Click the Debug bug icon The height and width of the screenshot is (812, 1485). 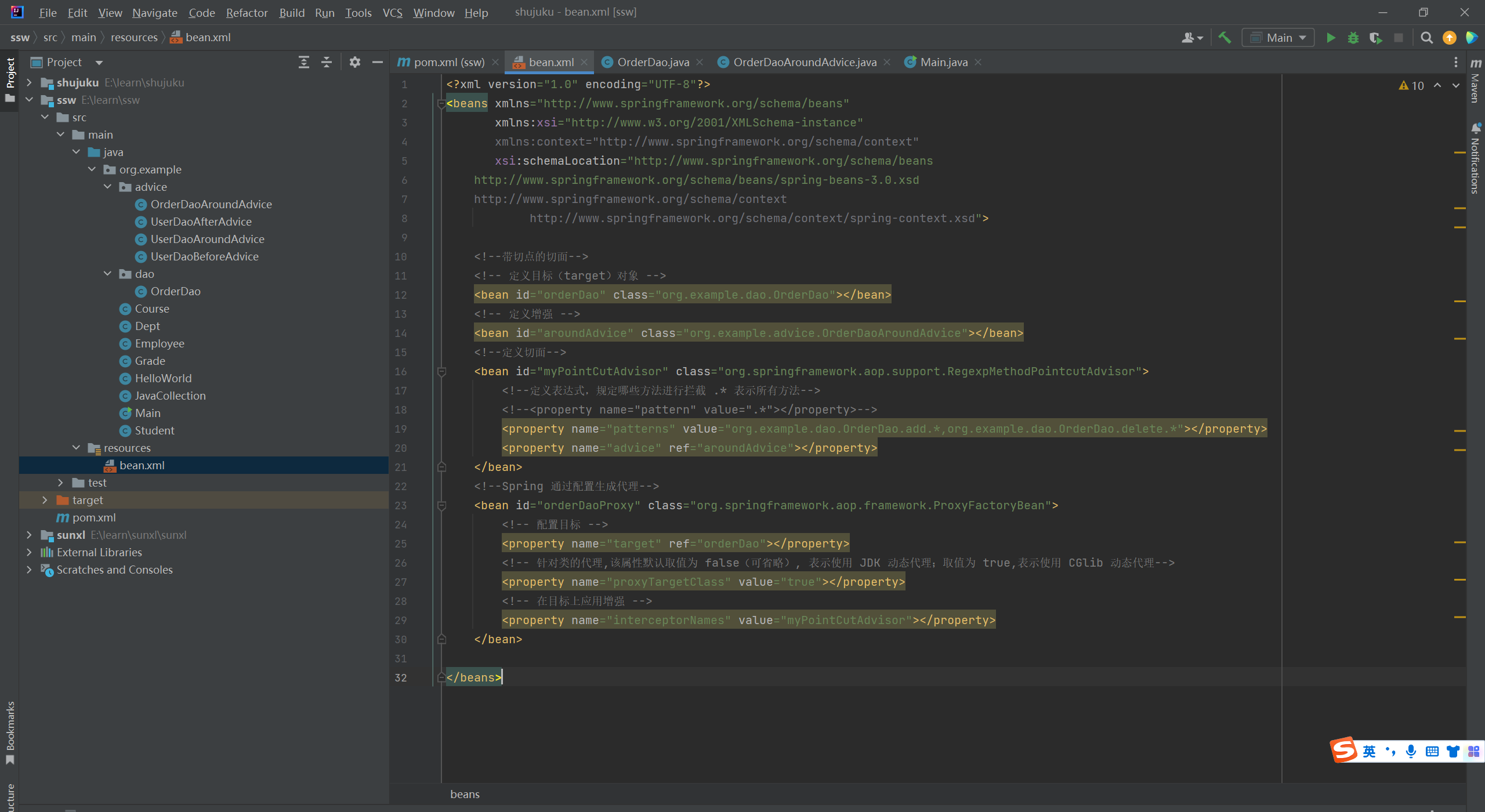1353,38
